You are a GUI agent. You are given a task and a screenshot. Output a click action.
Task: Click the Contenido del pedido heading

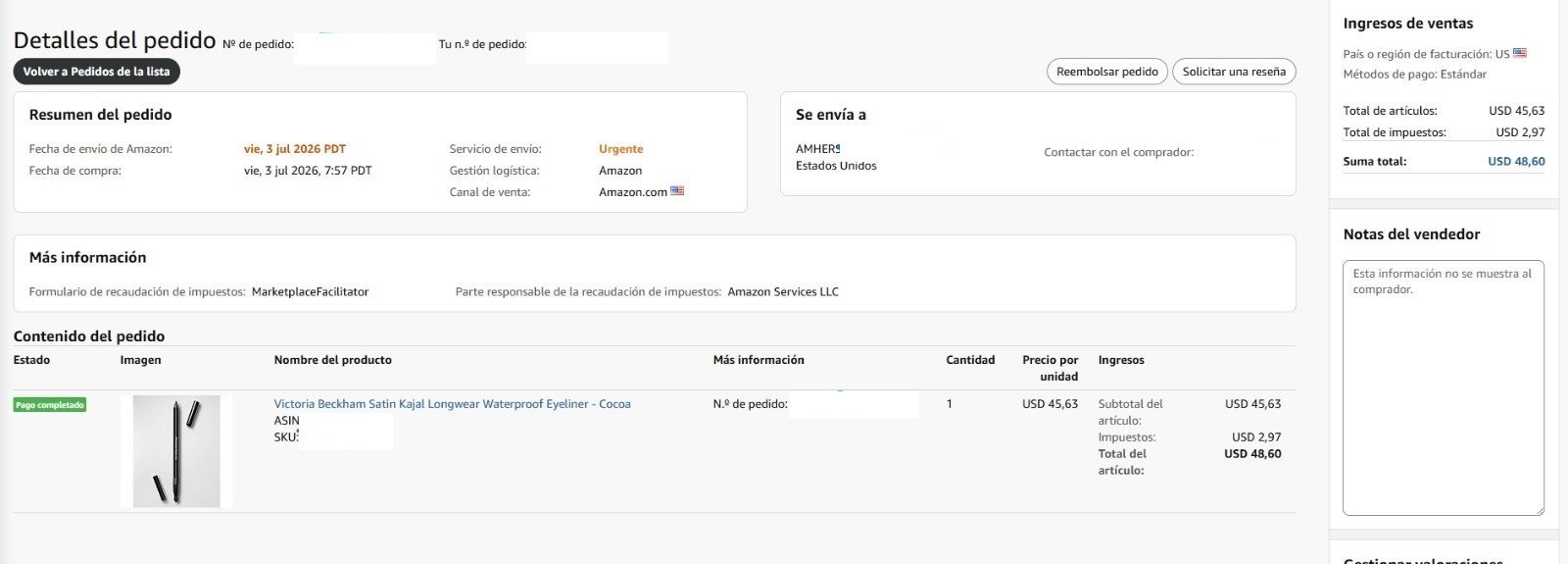[89, 336]
